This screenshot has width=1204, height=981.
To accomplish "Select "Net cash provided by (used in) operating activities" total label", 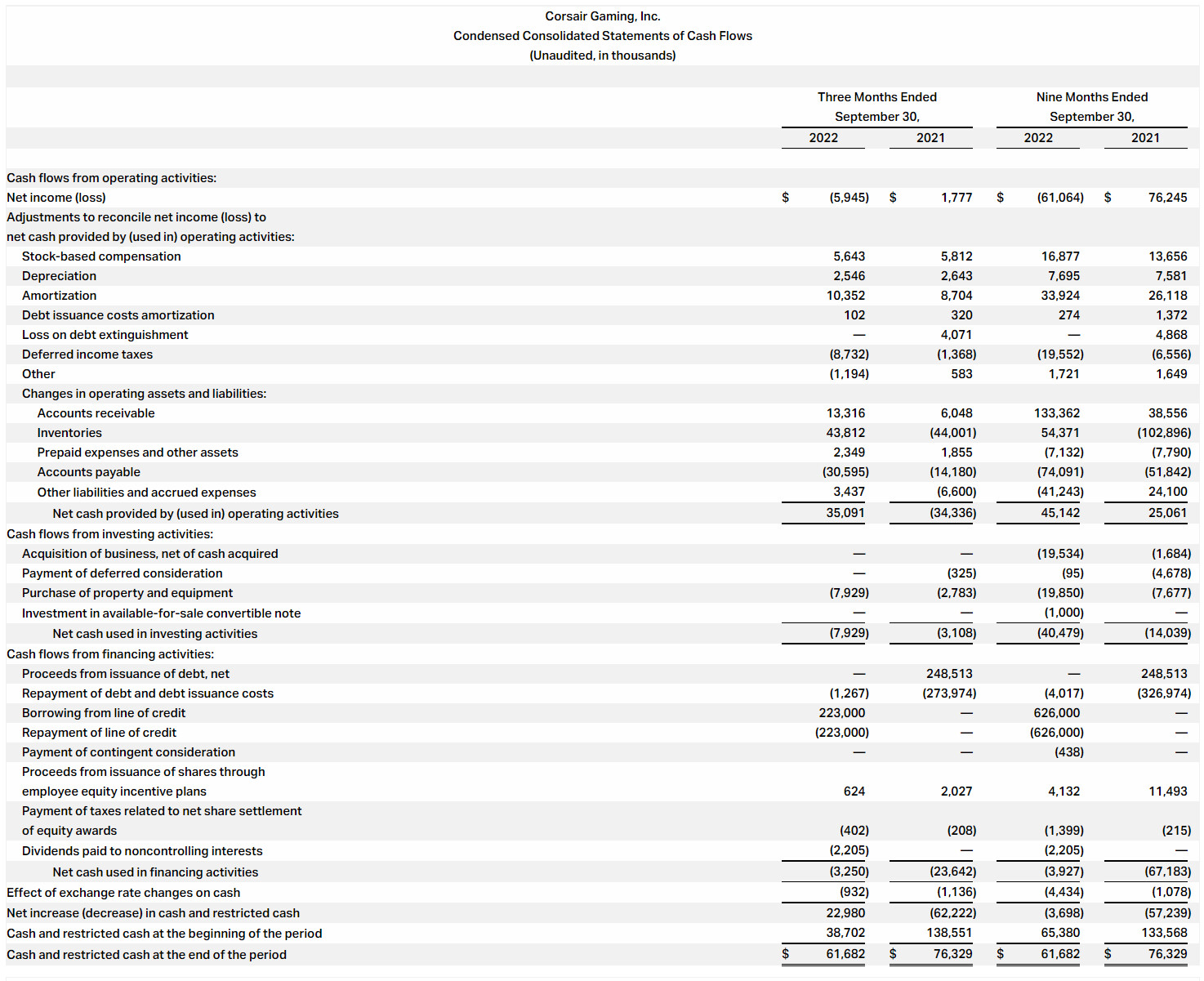I will coord(195,514).
